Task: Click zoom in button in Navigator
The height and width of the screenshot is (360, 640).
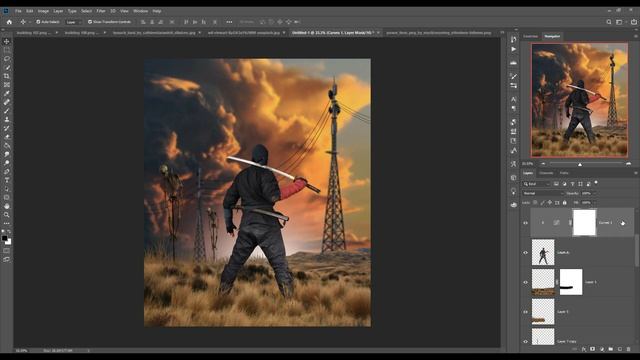Action: [x=629, y=164]
